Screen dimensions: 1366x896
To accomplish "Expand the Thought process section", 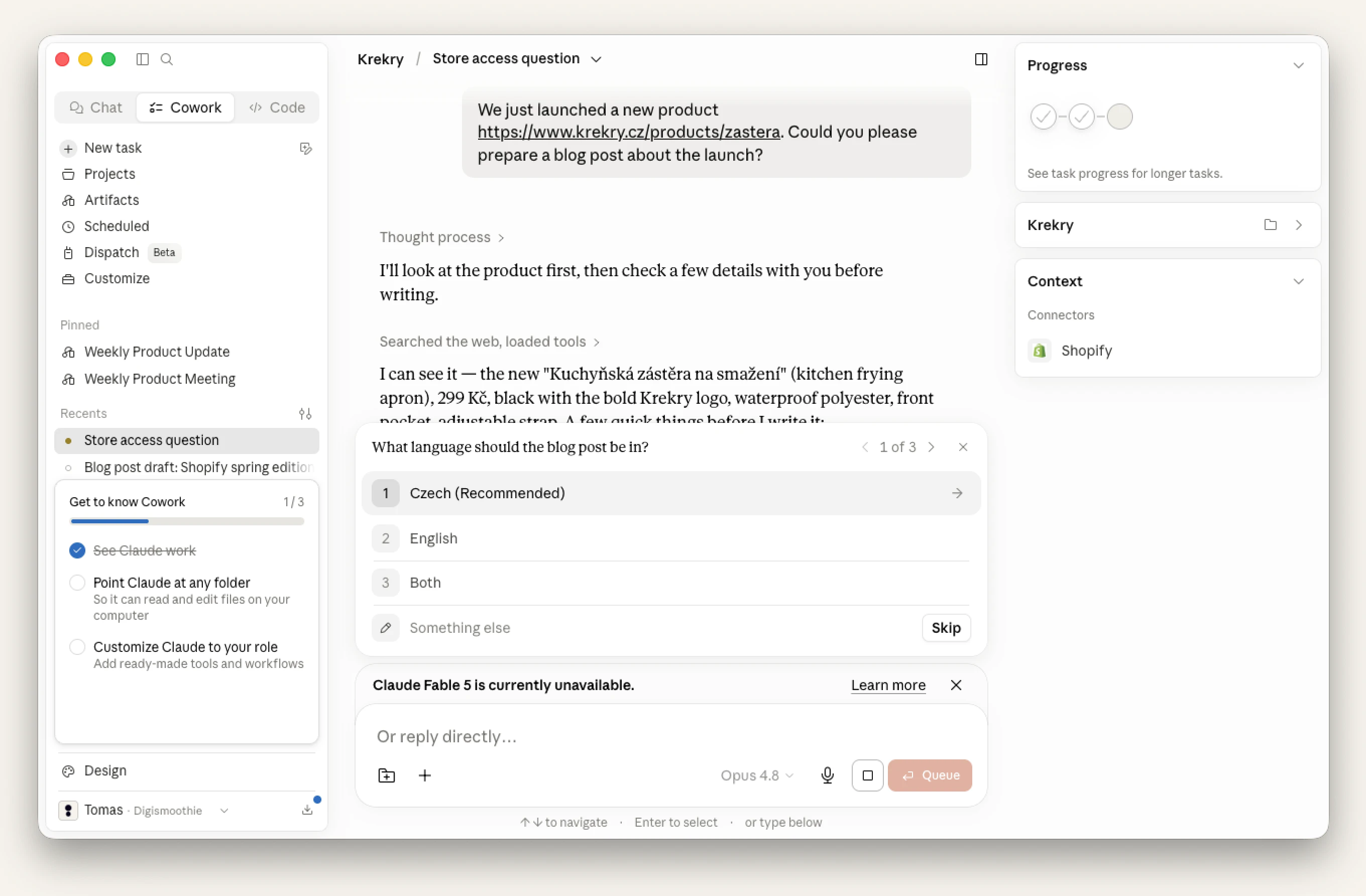I will point(441,237).
